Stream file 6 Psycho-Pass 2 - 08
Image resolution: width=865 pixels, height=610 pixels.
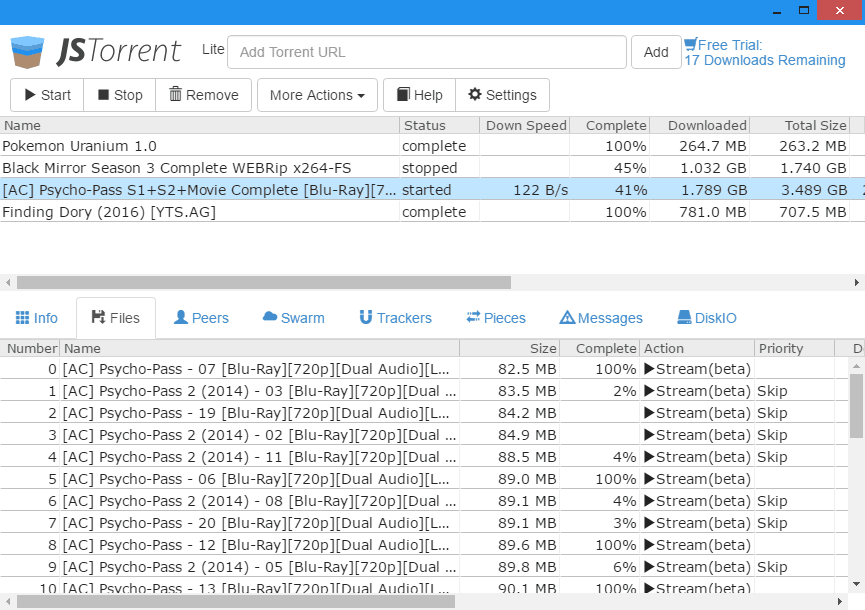tap(697, 501)
